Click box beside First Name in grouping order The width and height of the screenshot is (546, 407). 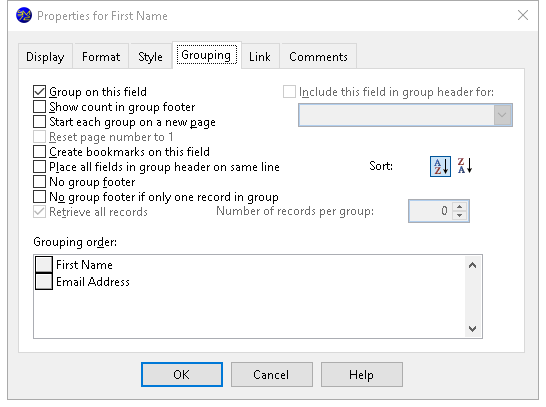[44, 265]
